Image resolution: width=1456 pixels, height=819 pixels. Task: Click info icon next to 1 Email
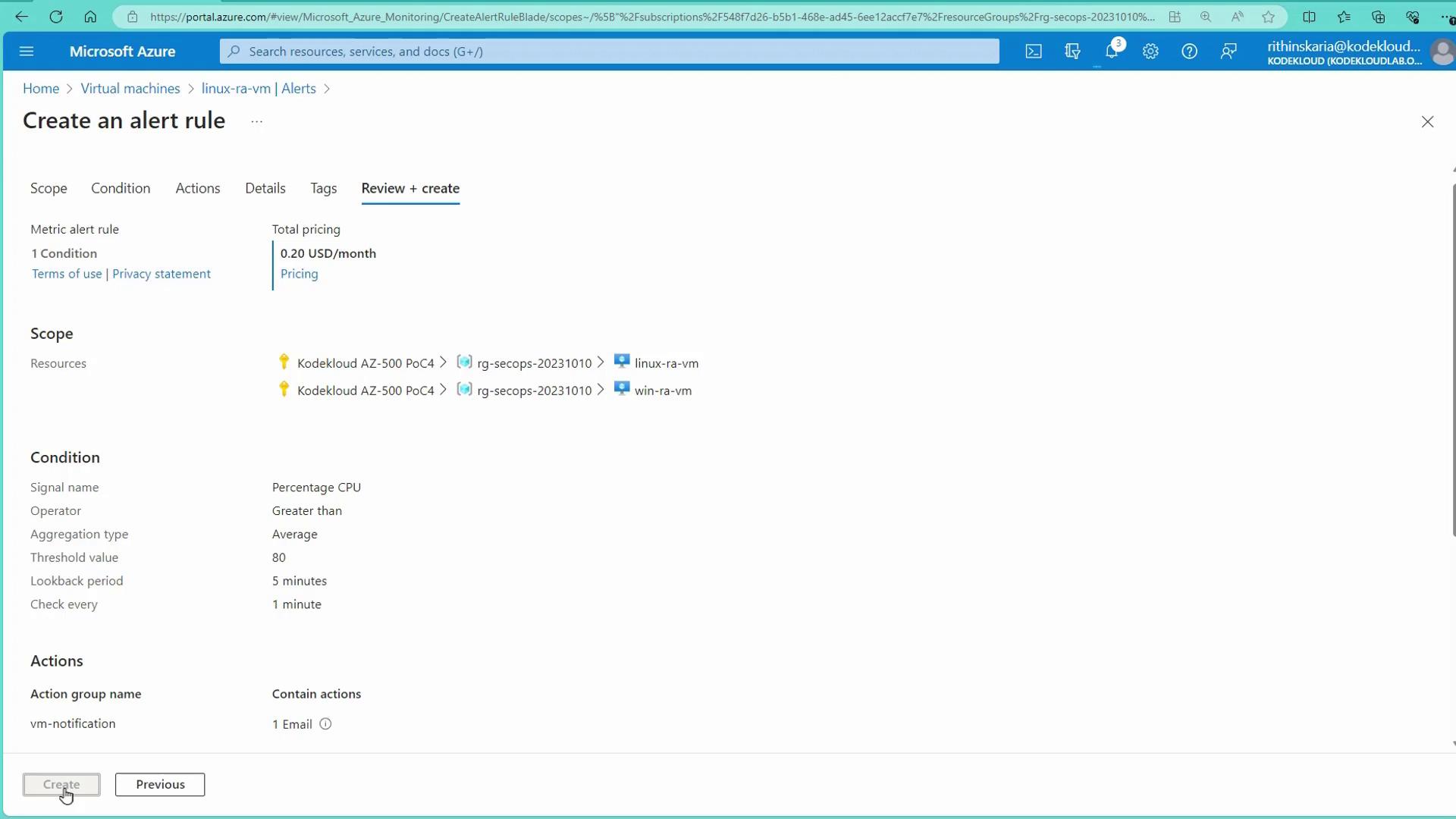[x=325, y=724]
